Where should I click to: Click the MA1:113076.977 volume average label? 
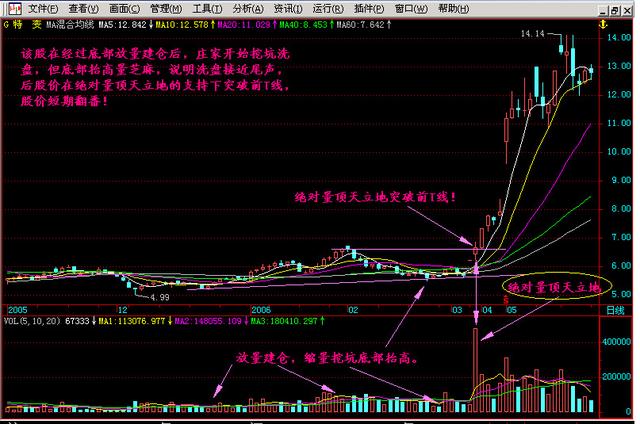click(x=132, y=321)
